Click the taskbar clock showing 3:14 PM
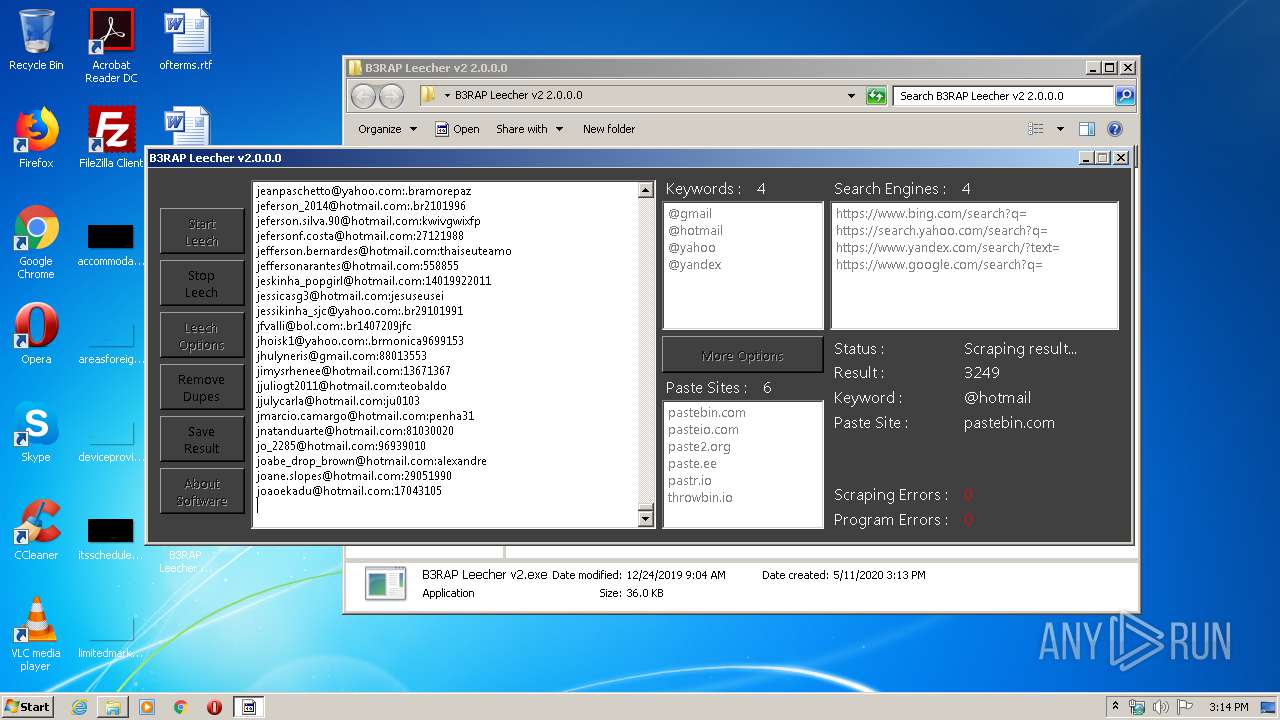 1228,707
